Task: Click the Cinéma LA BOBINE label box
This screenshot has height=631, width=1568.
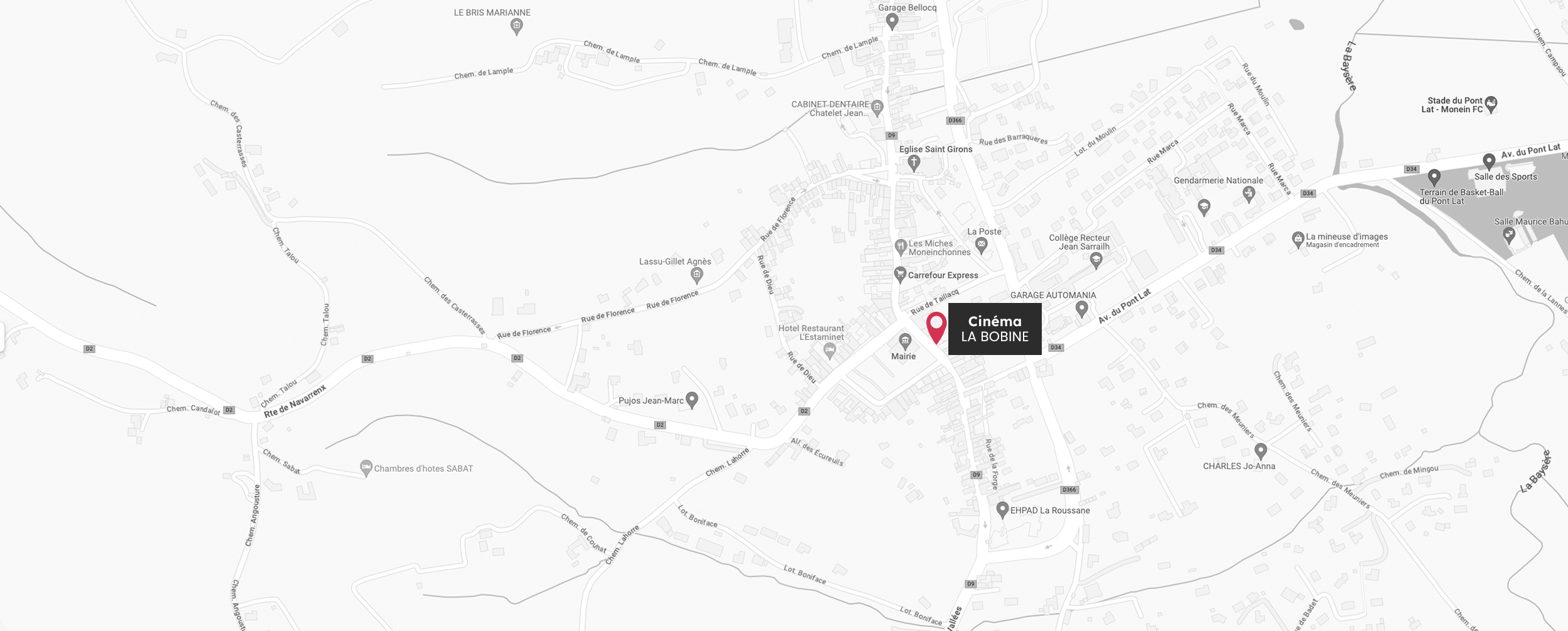Action: coord(995,329)
